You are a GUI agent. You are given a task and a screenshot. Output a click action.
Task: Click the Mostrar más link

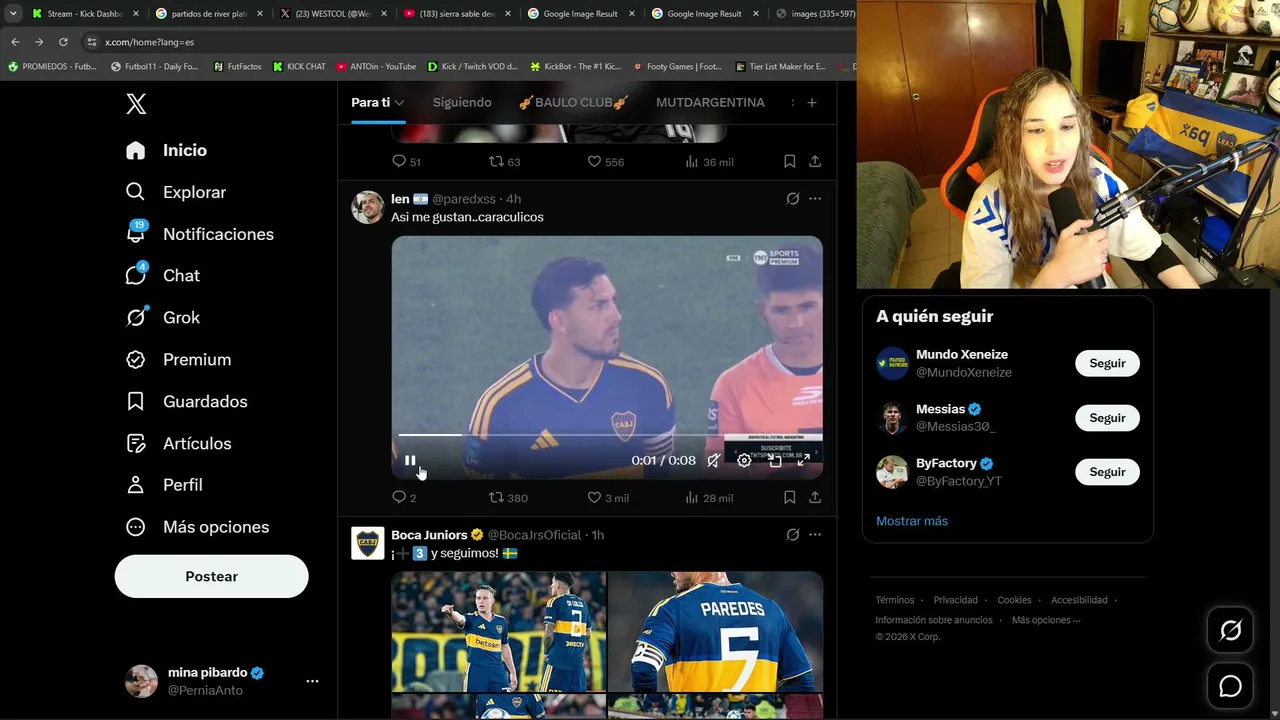(912, 521)
